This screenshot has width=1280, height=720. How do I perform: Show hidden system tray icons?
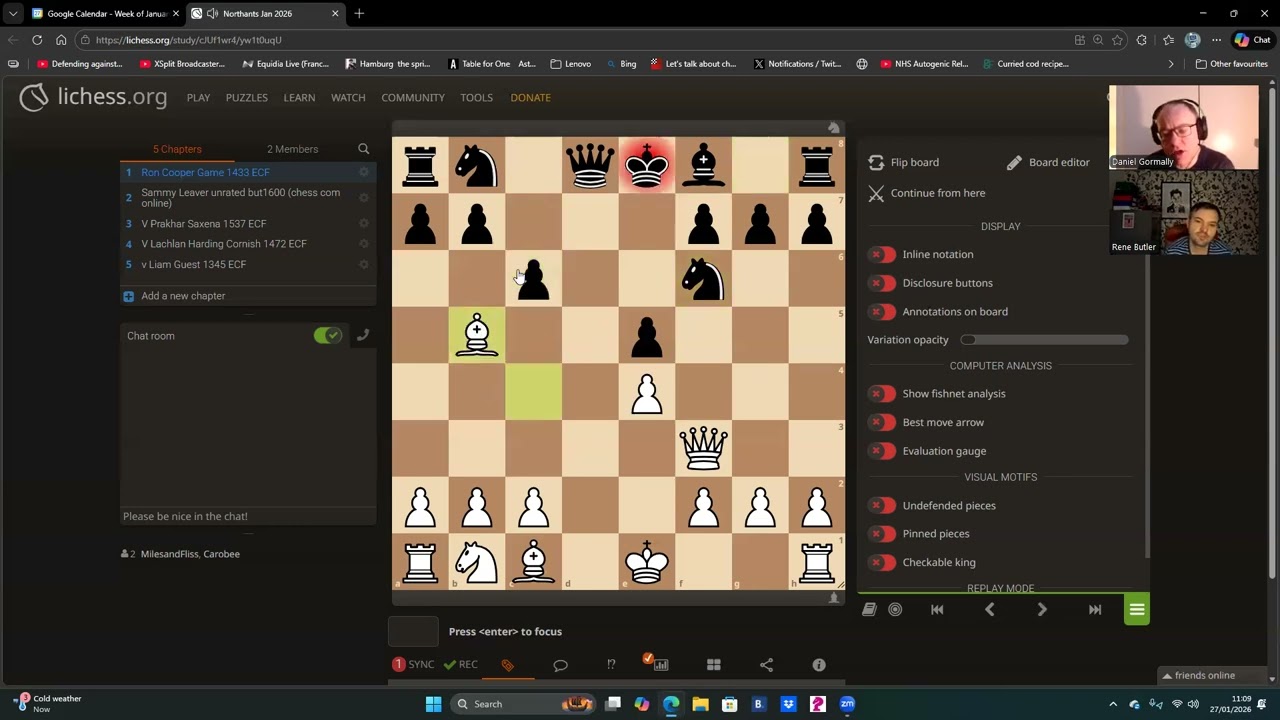pyautogui.click(x=1113, y=704)
